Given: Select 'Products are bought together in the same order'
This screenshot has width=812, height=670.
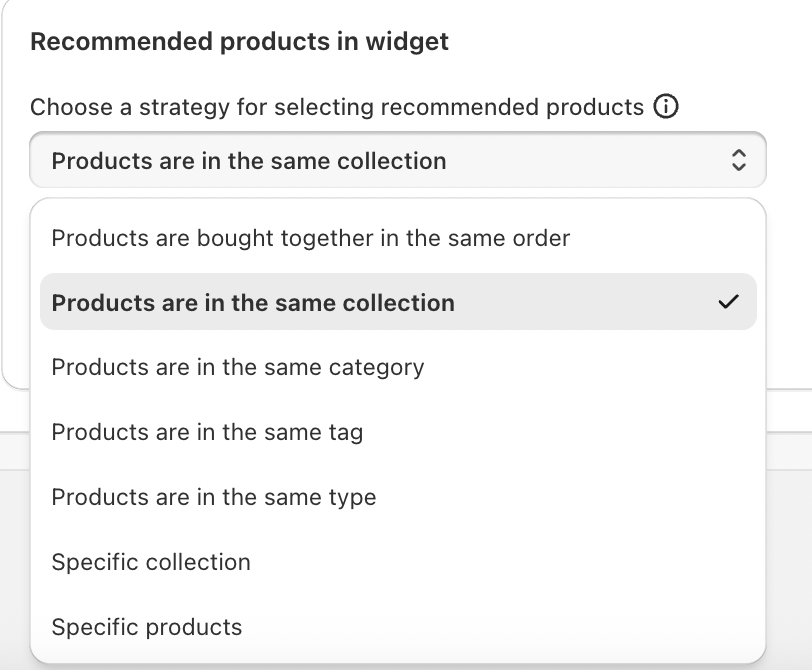Looking at the screenshot, I should point(311,238).
